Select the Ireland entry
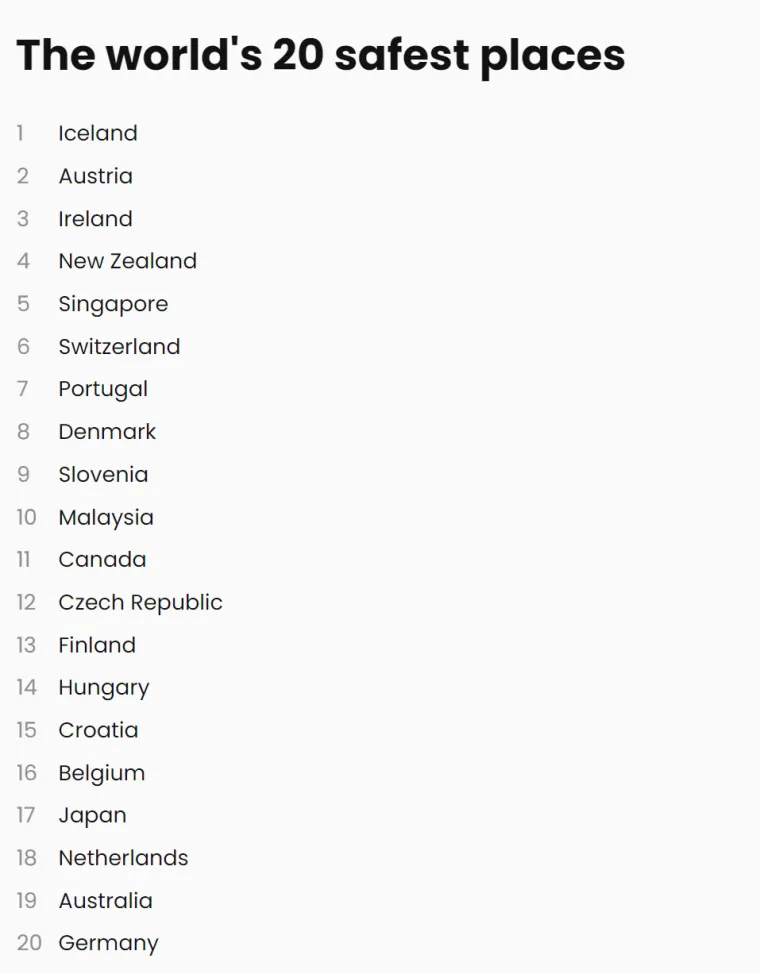 95,219
